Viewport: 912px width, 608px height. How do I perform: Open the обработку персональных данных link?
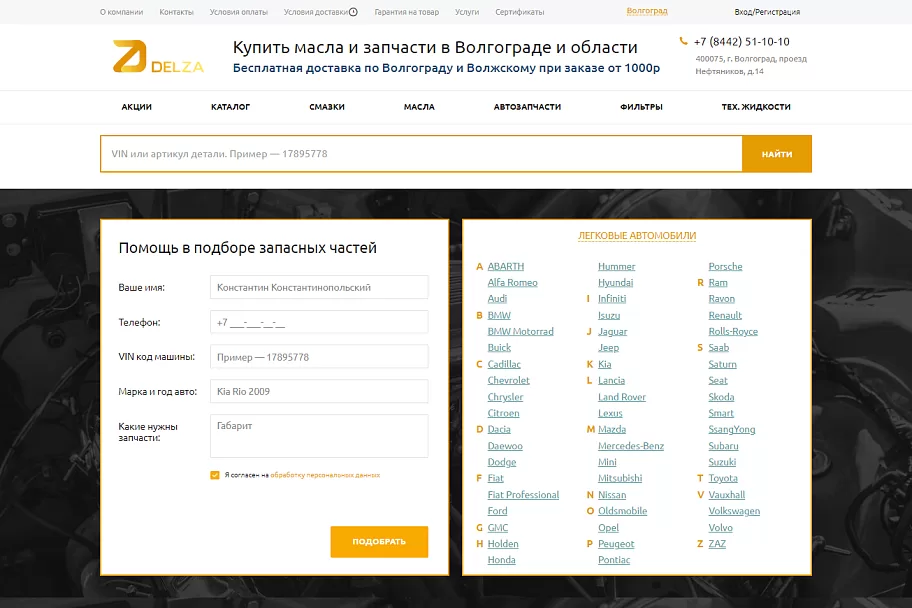tap(325, 475)
